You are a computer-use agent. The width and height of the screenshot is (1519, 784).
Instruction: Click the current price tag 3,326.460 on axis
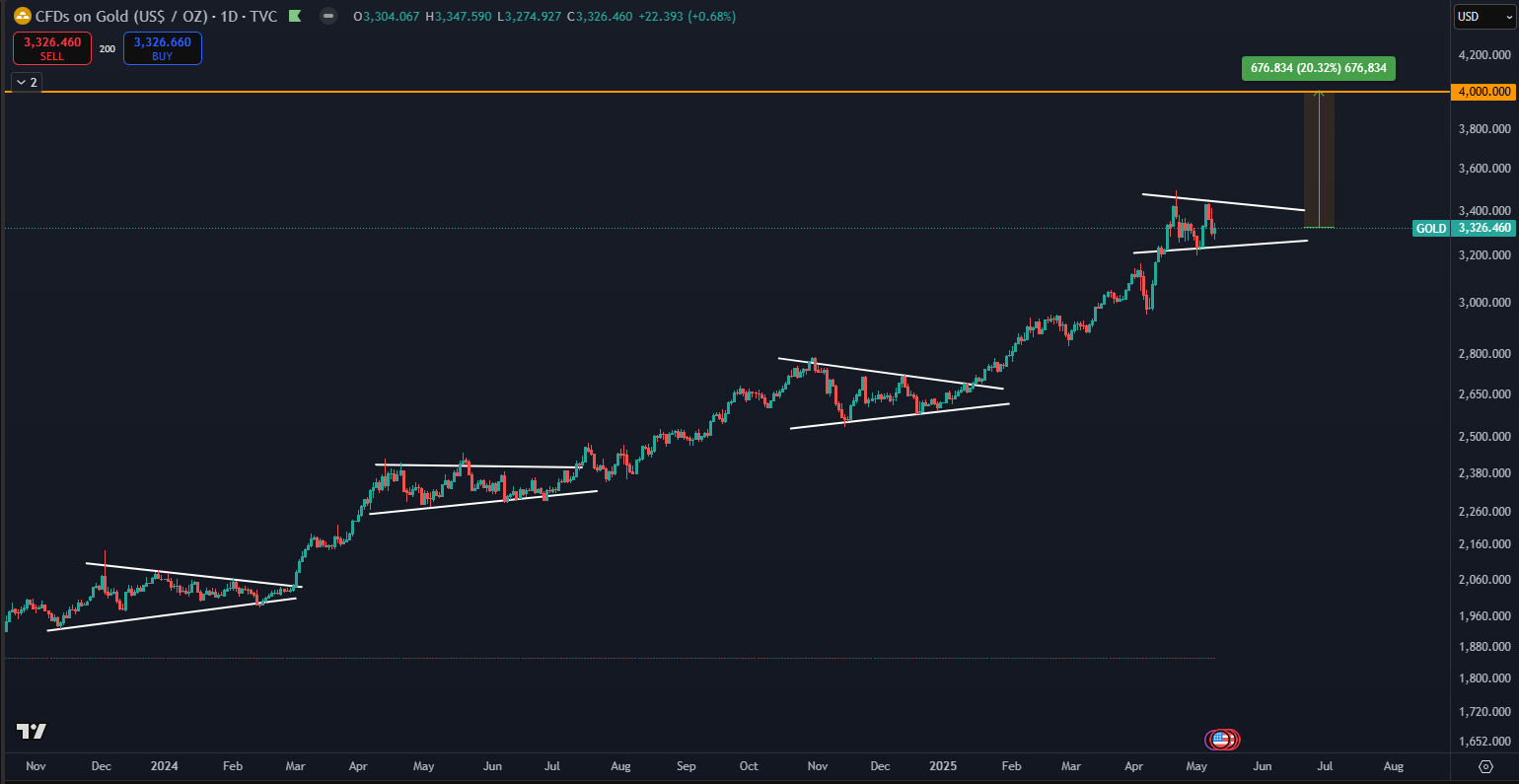[1484, 228]
